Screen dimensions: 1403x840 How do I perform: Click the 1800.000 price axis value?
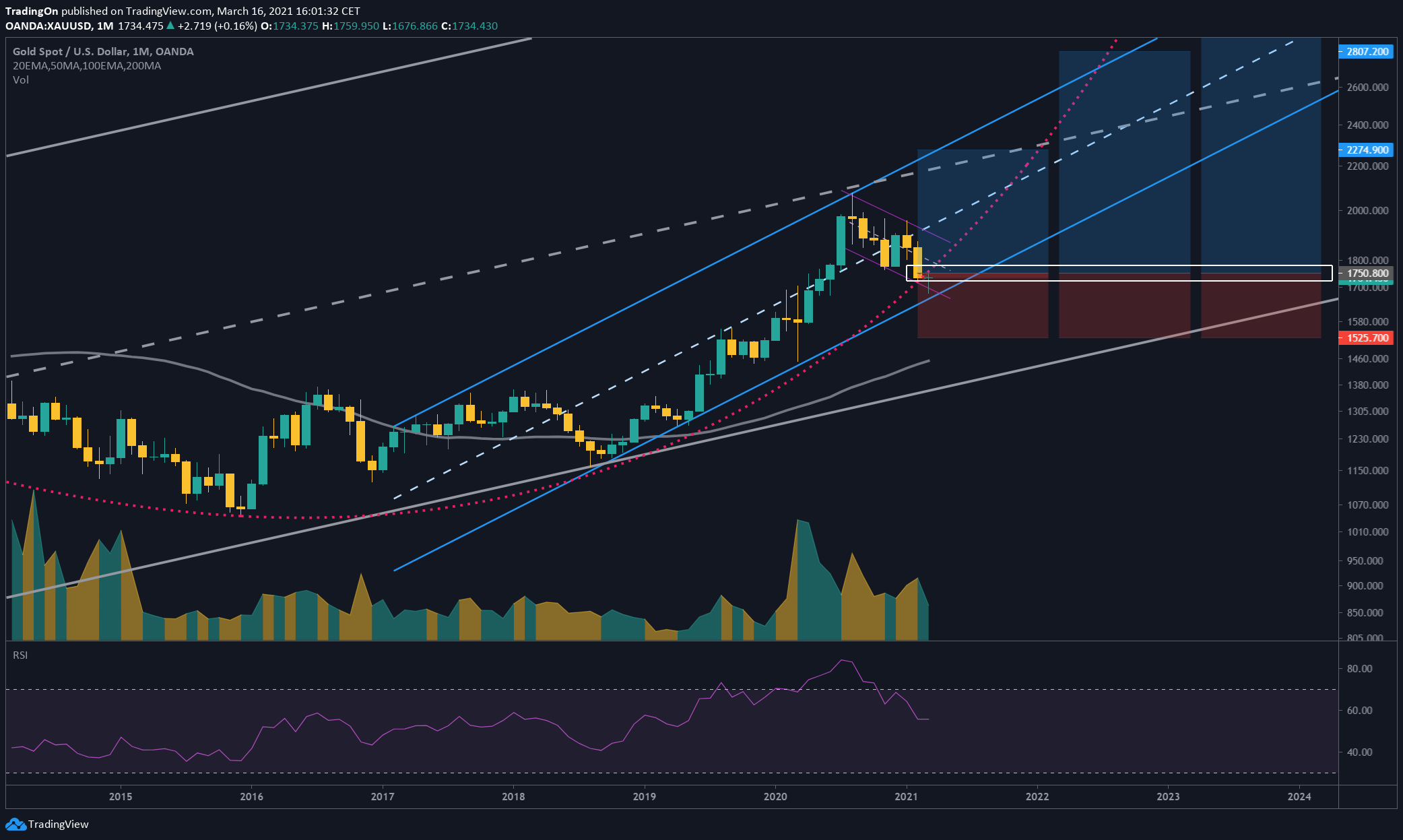tap(1367, 260)
